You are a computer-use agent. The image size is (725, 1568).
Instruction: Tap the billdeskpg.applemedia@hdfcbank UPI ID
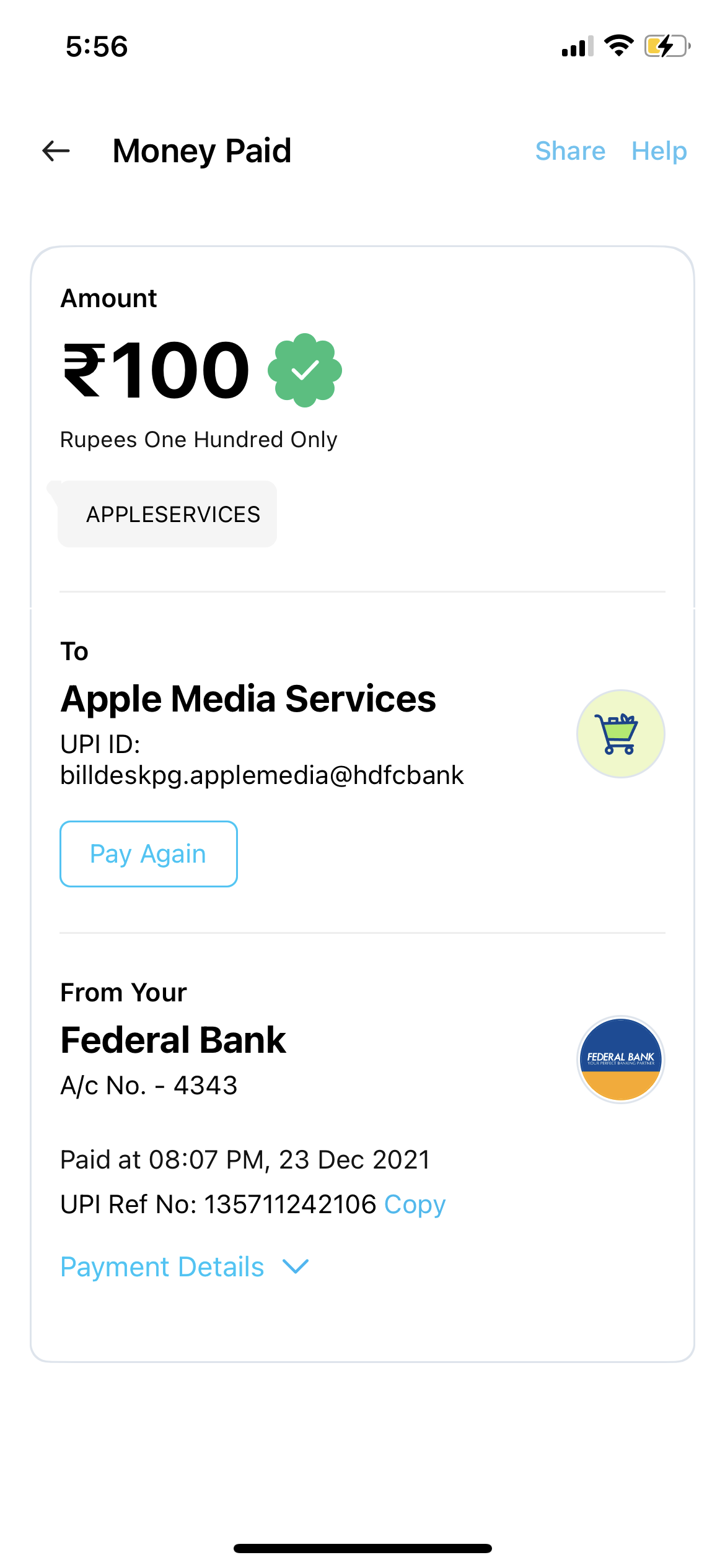[x=261, y=775]
